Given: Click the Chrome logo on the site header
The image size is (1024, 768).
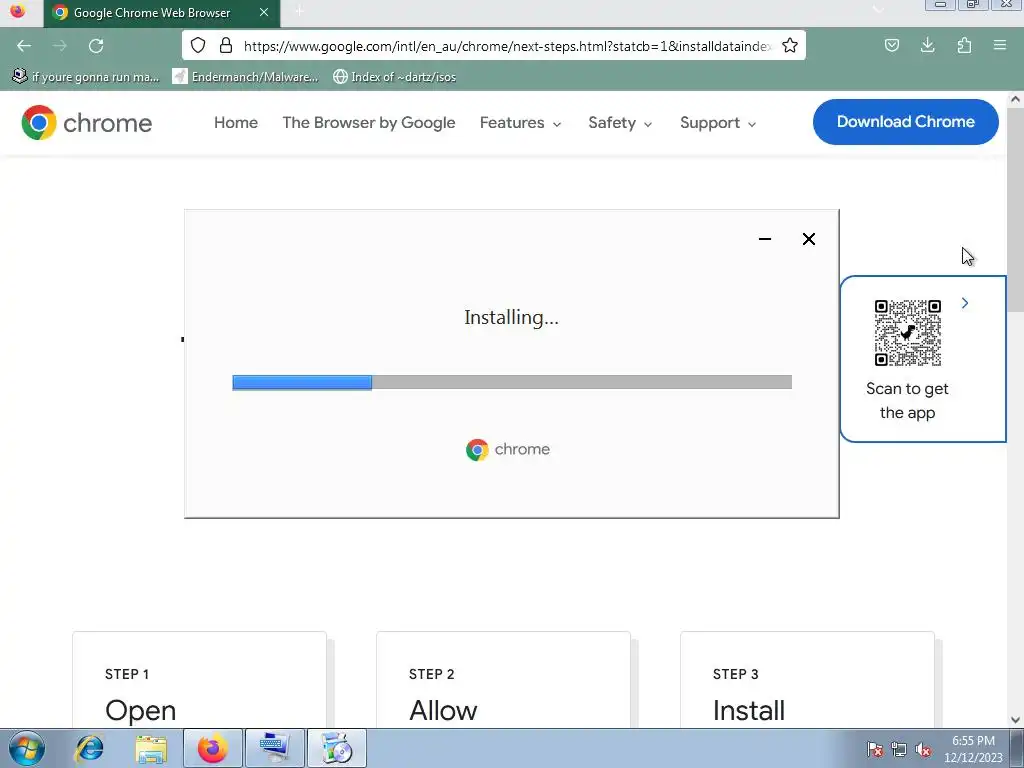Looking at the screenshot, I should pyautogui.click(x=86, y=123).
